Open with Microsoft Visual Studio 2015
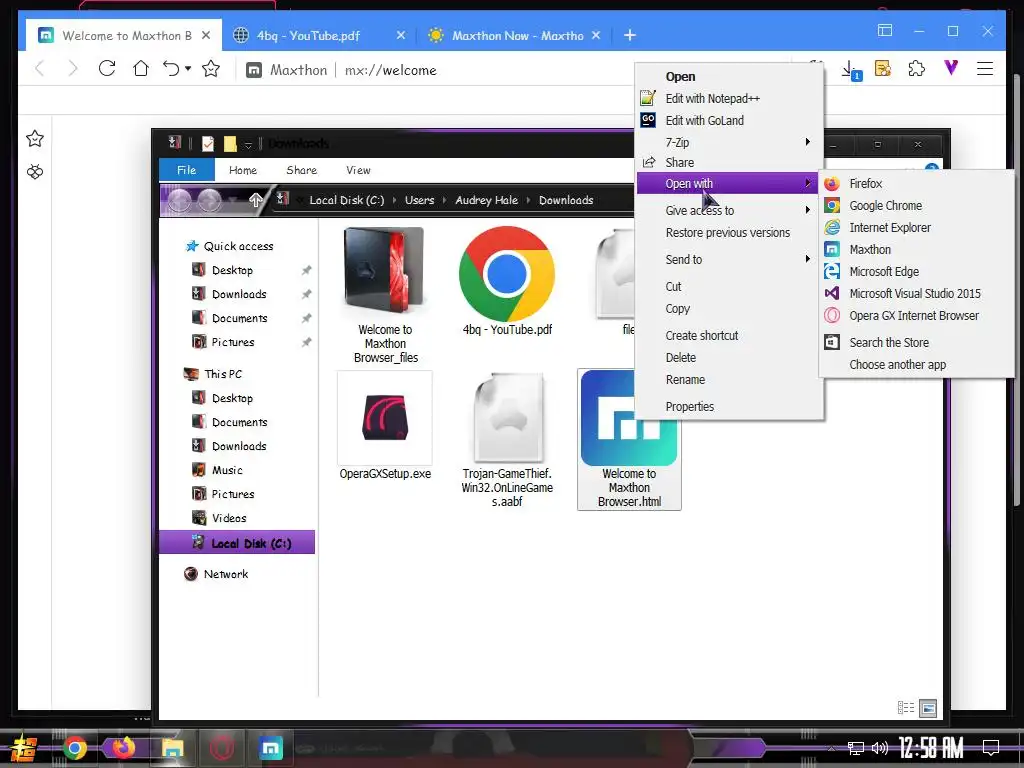Viewport: 1024px width, 768px height. (x=916, y=293)
